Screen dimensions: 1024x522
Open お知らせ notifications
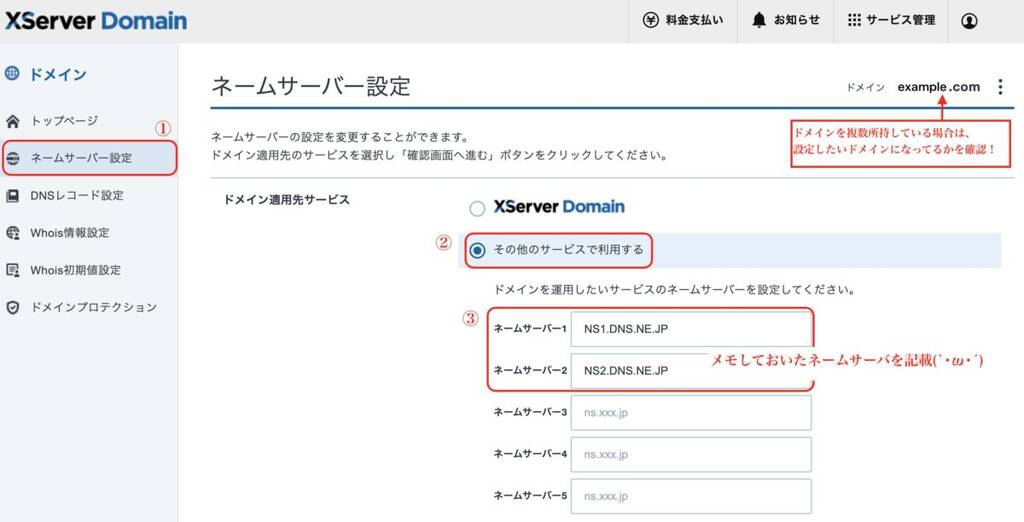(x=797, y=20)
